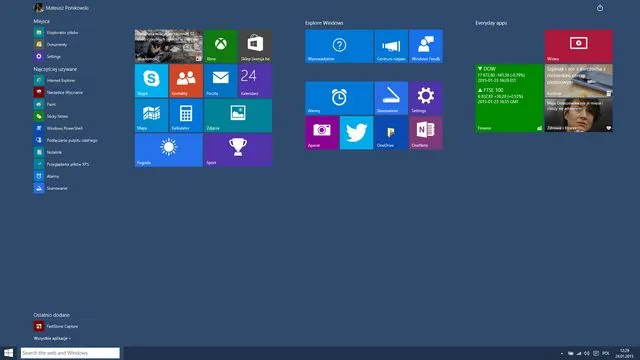Open the live tile showing a woman's face
640x360 pixels.
[578, 116]
